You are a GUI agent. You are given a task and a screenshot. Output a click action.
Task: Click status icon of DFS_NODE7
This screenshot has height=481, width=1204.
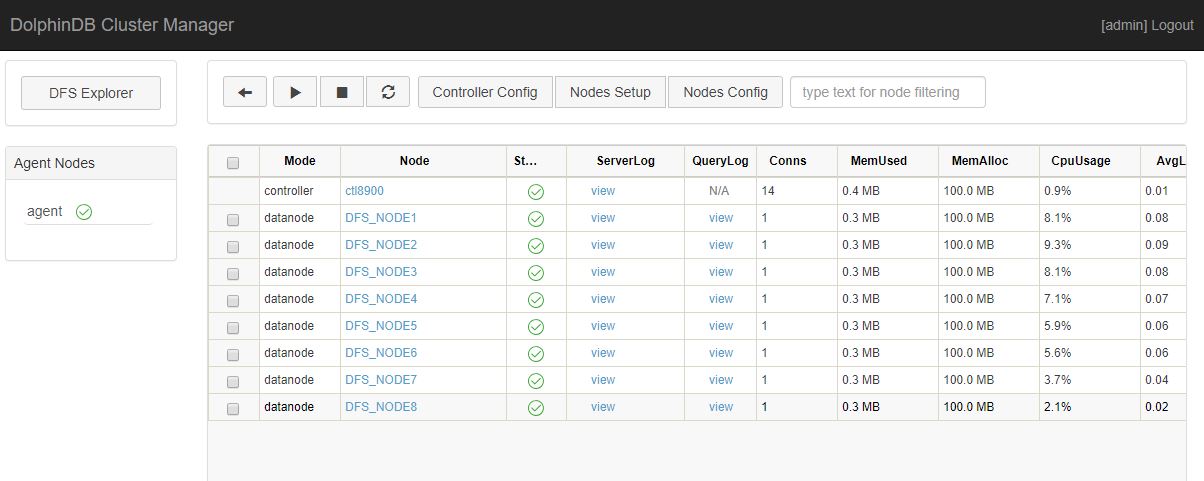(536, 380)
